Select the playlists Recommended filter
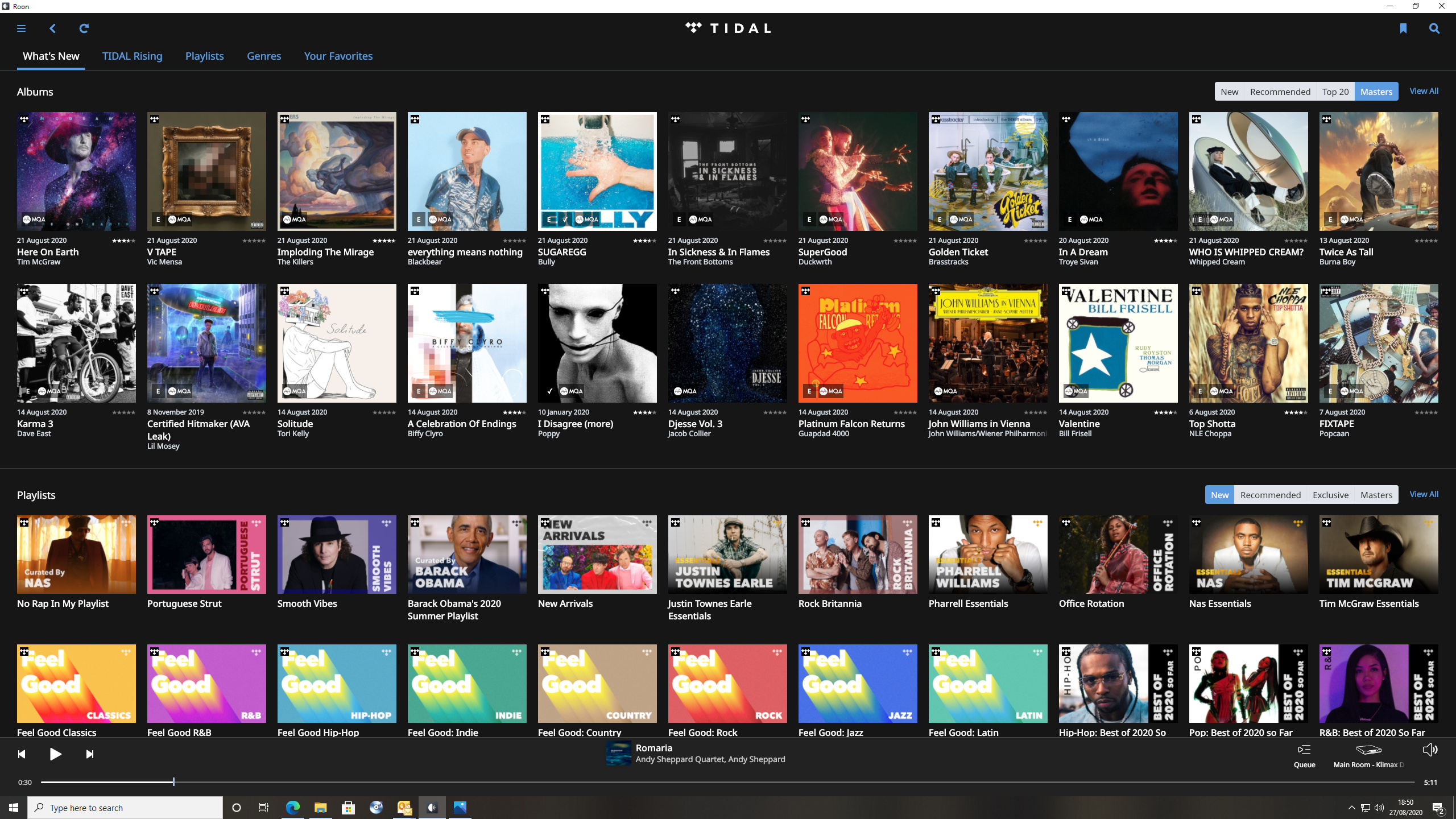Viewport: 1456px width, 819px height. point(1270,495)
